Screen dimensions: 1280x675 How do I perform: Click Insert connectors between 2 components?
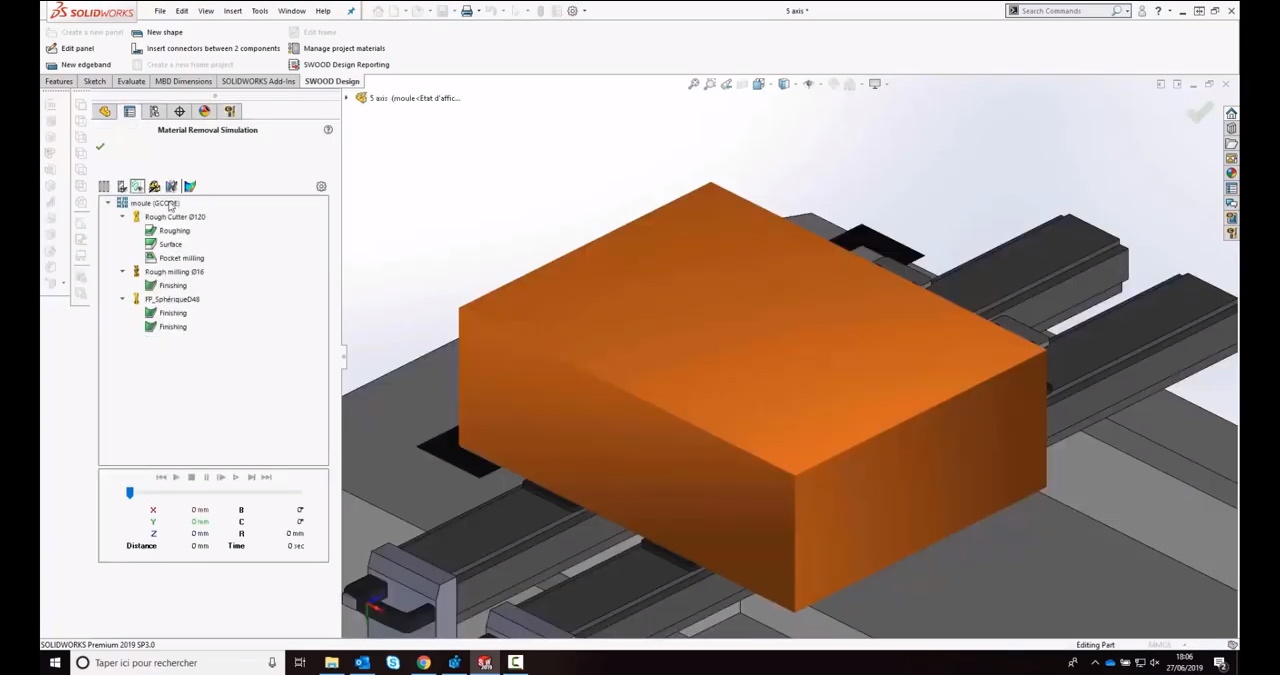(206, 48)
